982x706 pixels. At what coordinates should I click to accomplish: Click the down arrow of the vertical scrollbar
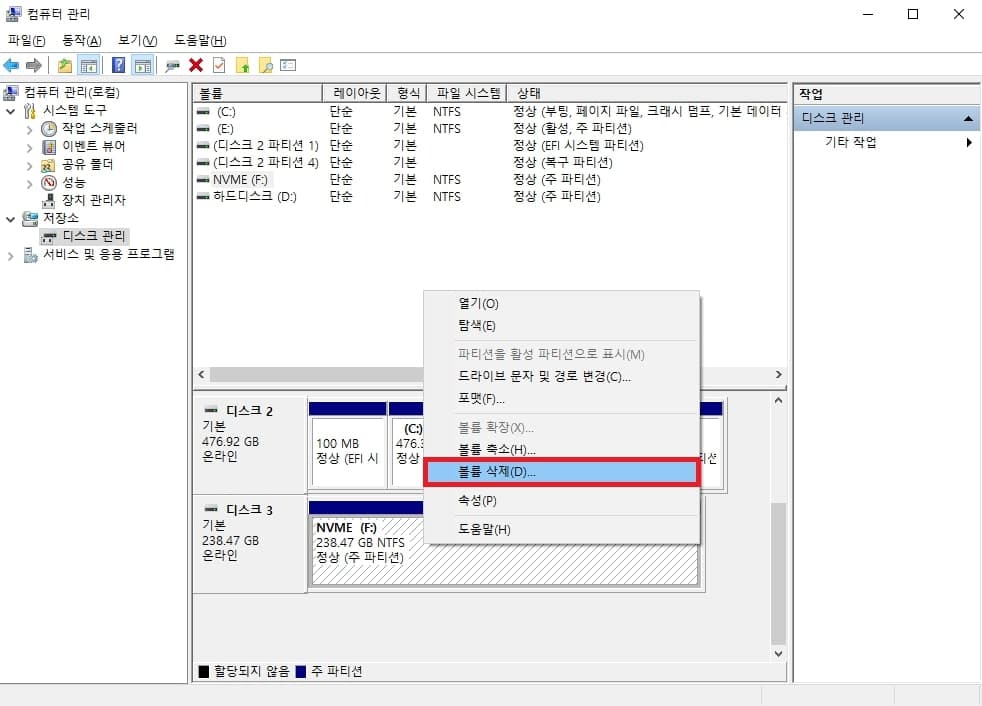point(778,653)
